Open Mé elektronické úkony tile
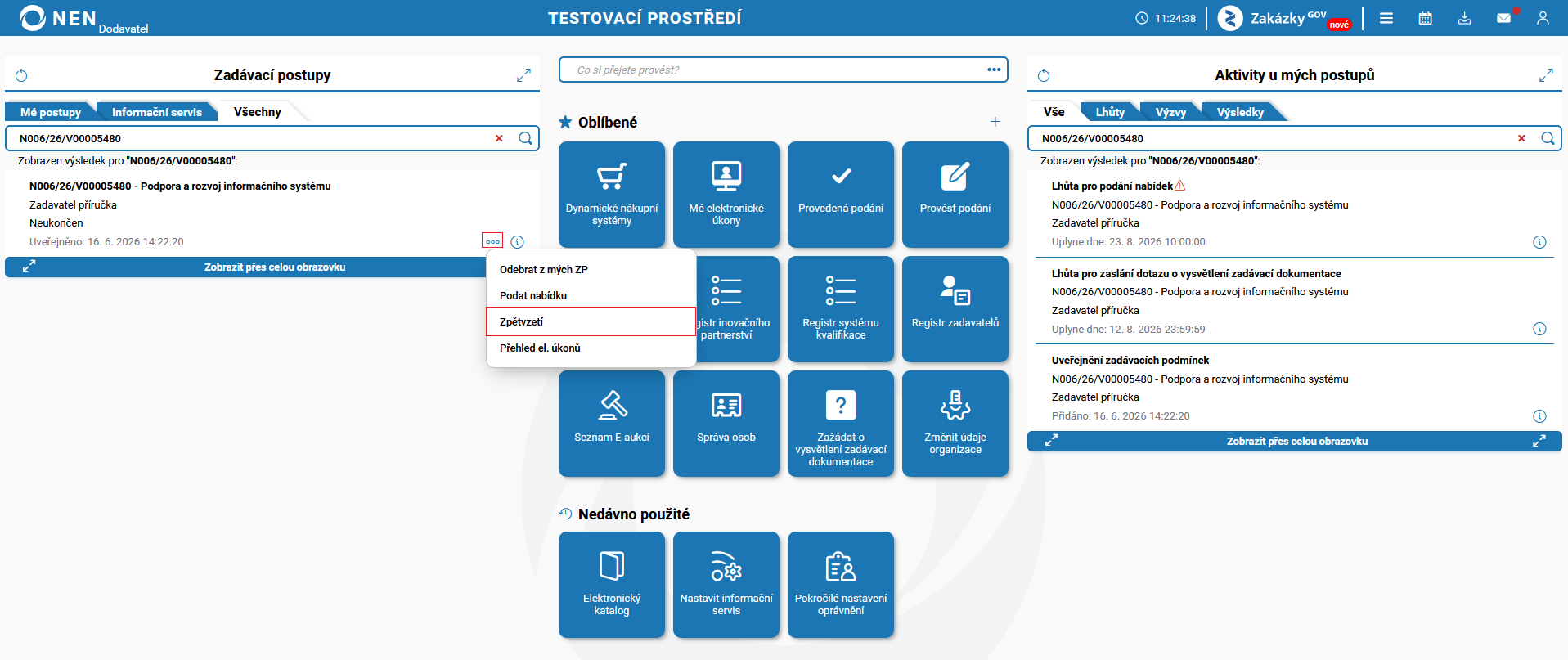 (726, 195)
